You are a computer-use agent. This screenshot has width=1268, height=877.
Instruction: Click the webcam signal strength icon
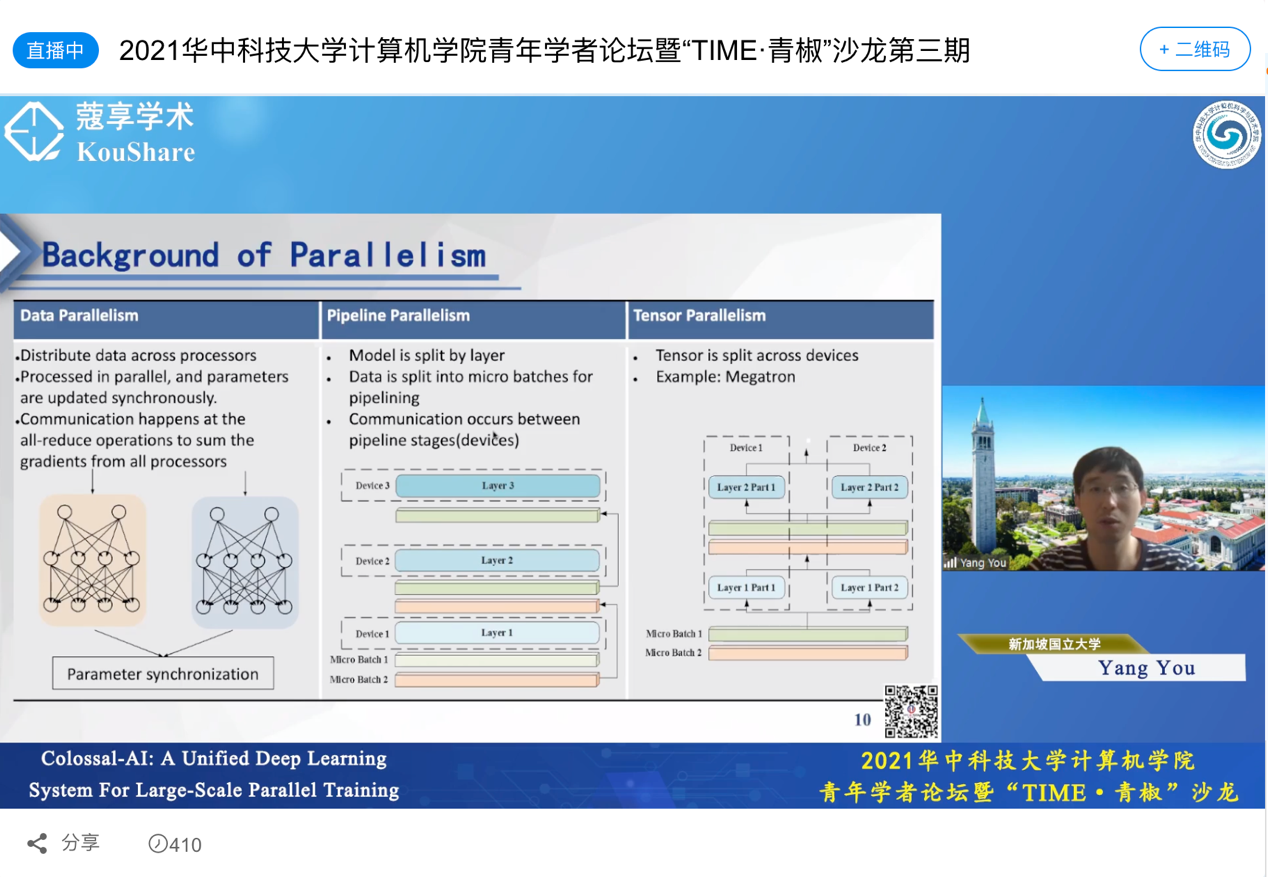point(950,563)
